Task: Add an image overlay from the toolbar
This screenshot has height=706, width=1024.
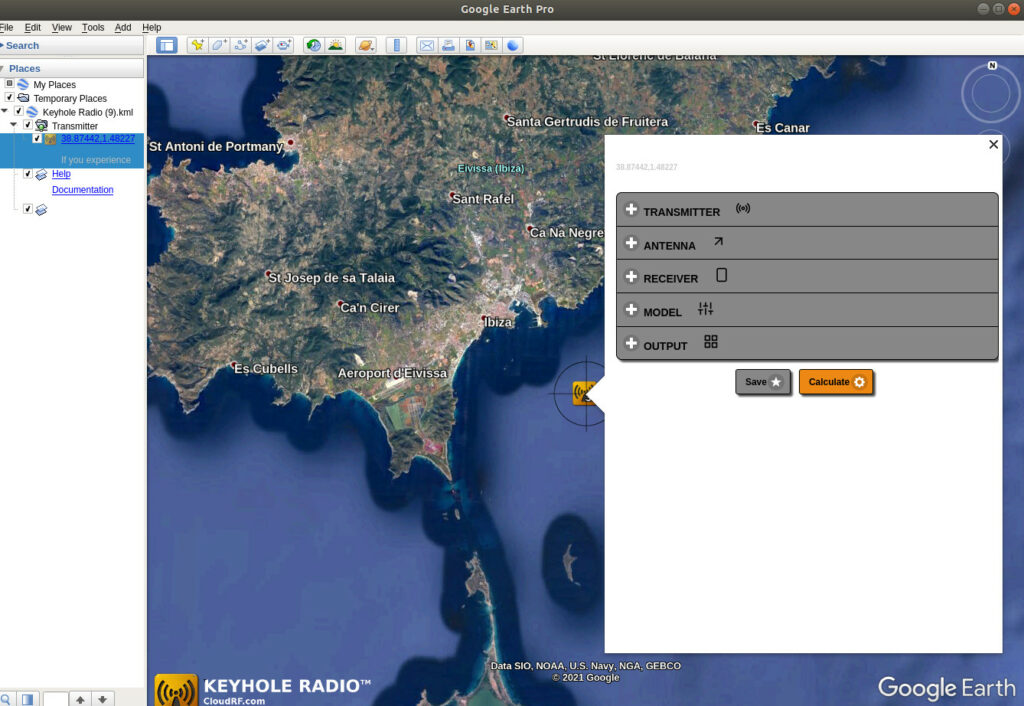Action: coord(262,45)
